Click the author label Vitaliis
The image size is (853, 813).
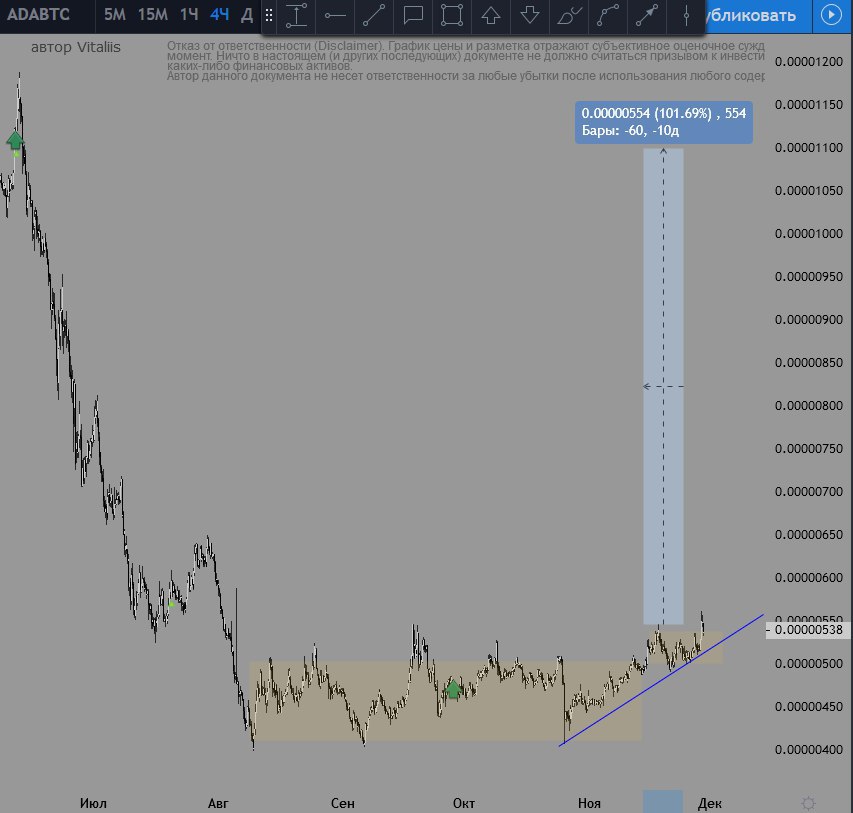[x=76, y=47]
